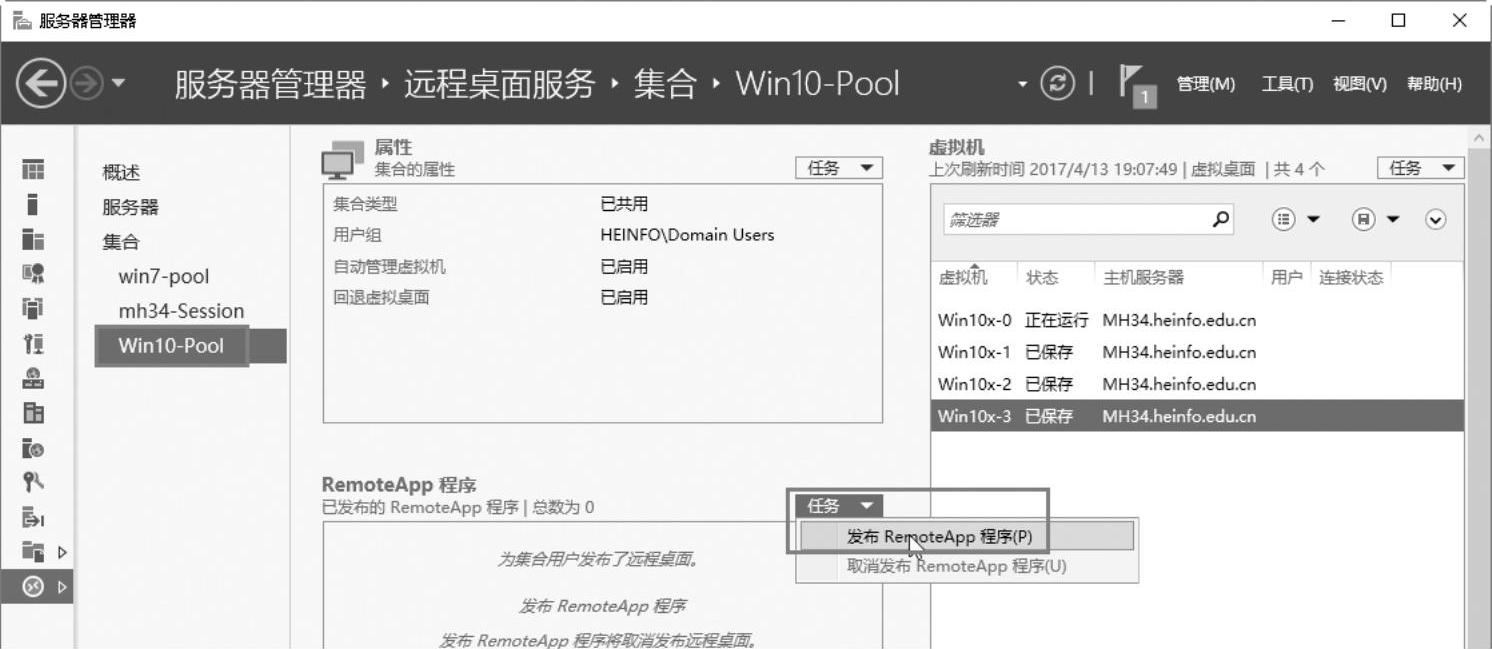This screenshot has width=1492, height=649.
Task: Select the Local Server sidebar icon
Action: click(x=34, y=204)
